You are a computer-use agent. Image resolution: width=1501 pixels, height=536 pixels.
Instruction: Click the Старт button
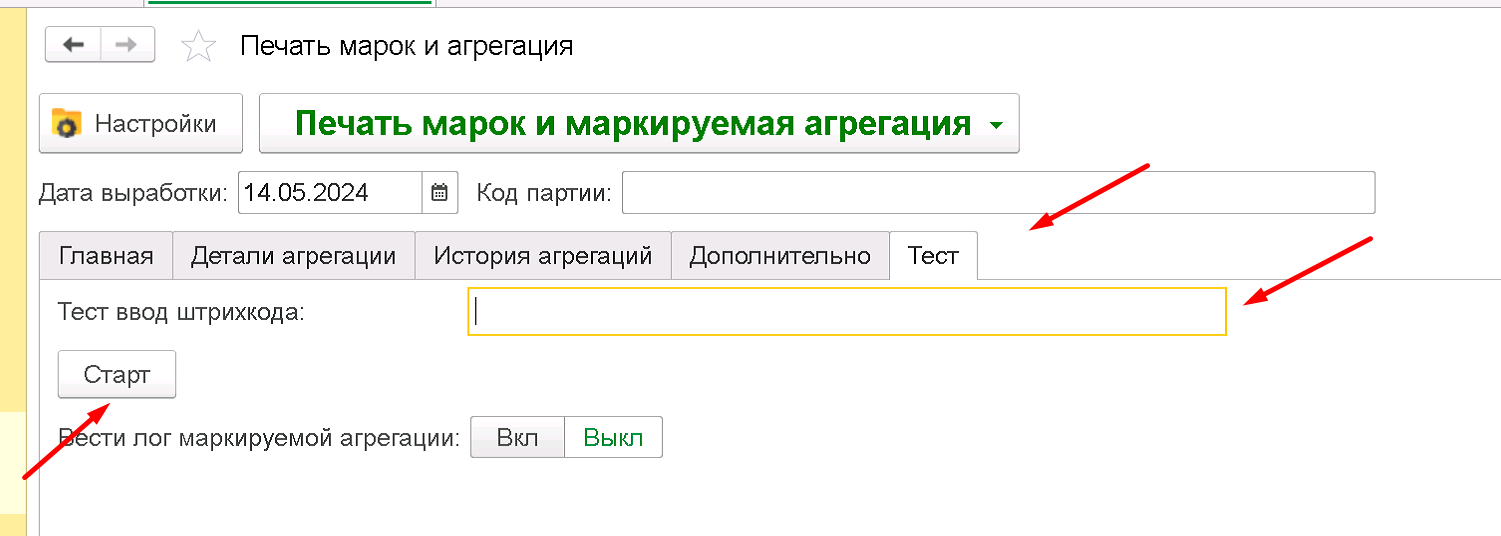117,375
